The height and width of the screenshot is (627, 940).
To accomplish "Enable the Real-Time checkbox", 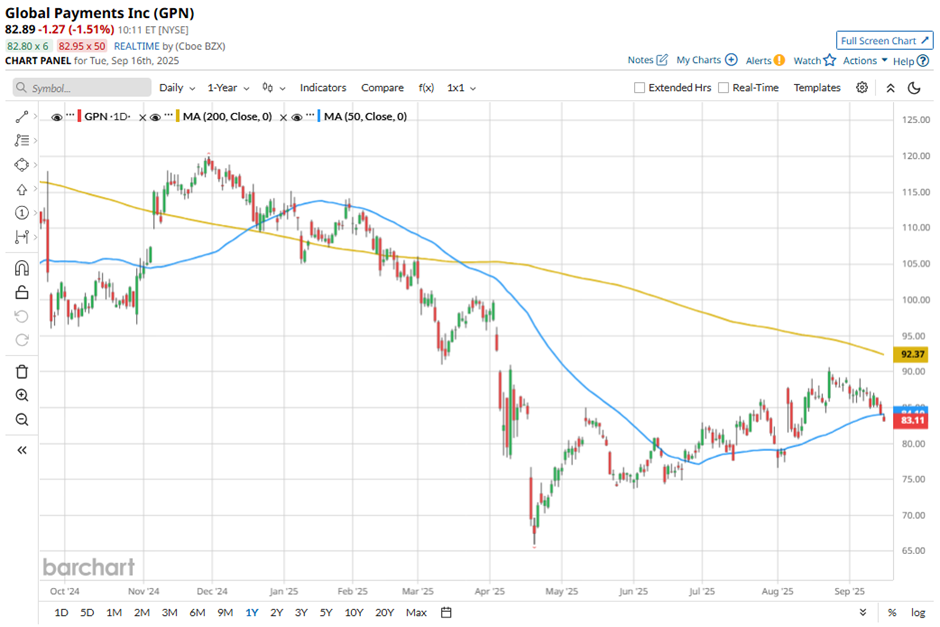I will [724, 88].
